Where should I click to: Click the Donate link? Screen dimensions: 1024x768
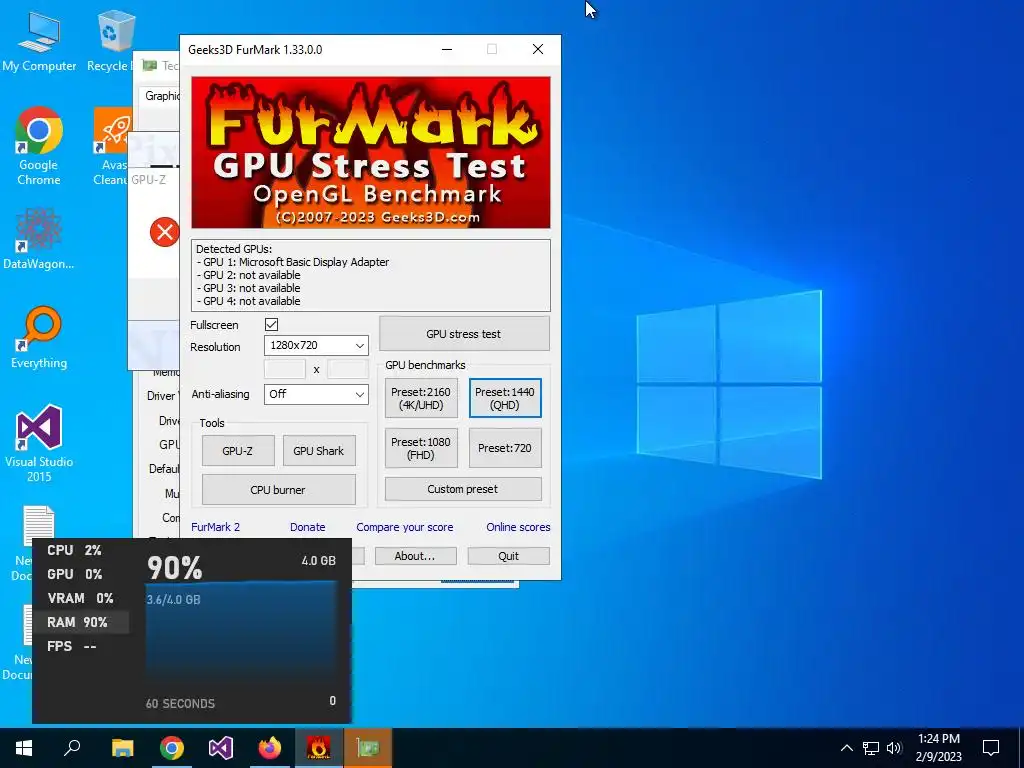[x=308, y=527]
